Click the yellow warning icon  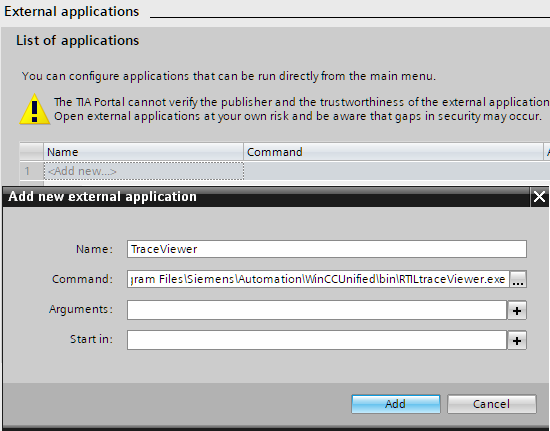(34, 109)
